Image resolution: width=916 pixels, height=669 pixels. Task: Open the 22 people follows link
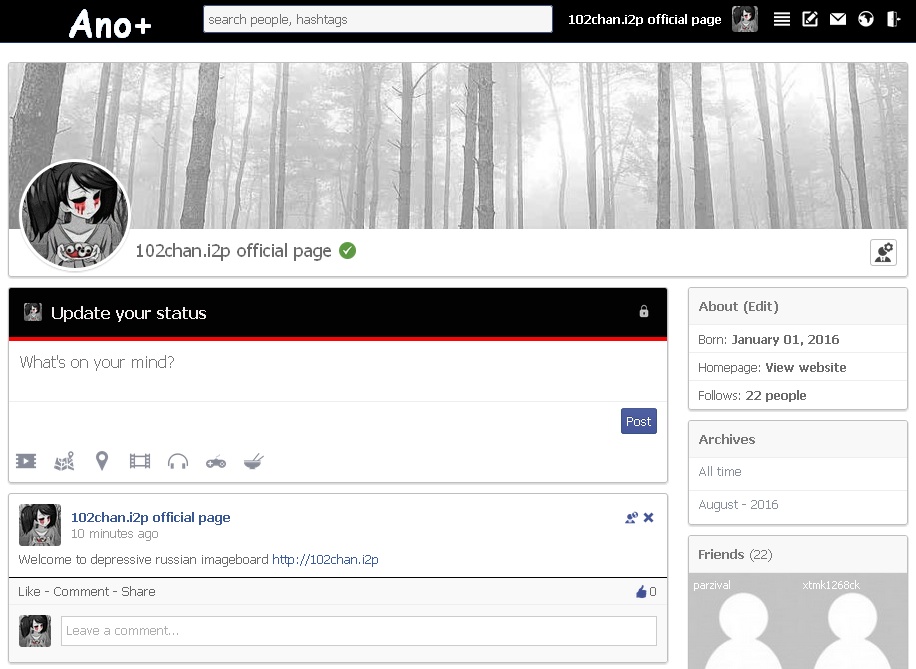[x=776, y=396]
